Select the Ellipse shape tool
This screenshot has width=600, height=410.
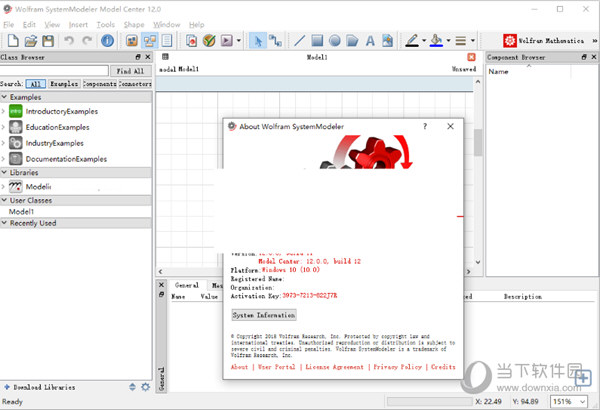335,40
